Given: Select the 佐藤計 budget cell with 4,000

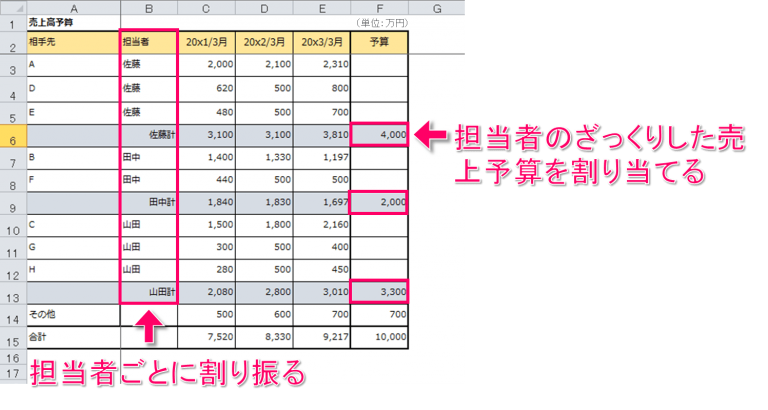Looking at the screenshot, I should pos(379,134).
